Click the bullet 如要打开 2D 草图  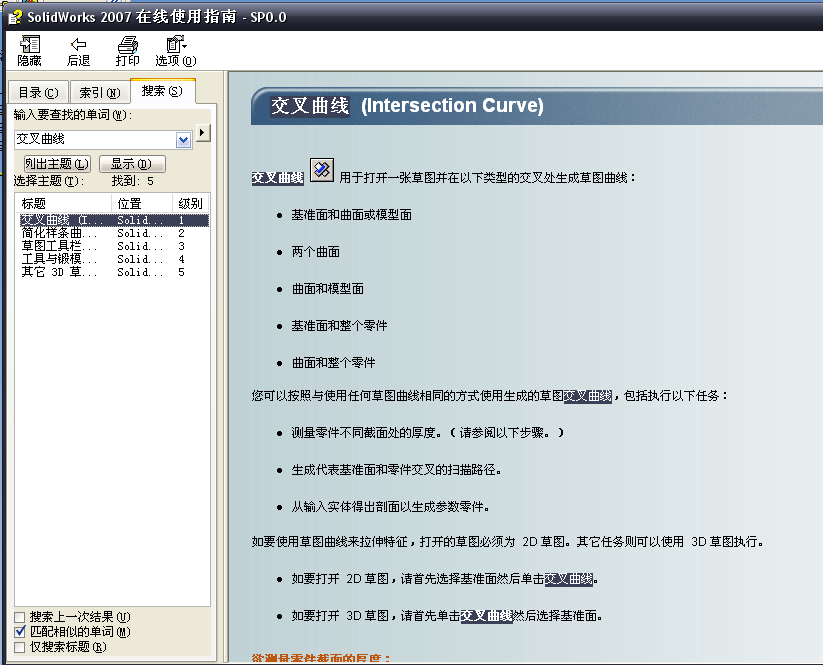[x=445, y=579]
